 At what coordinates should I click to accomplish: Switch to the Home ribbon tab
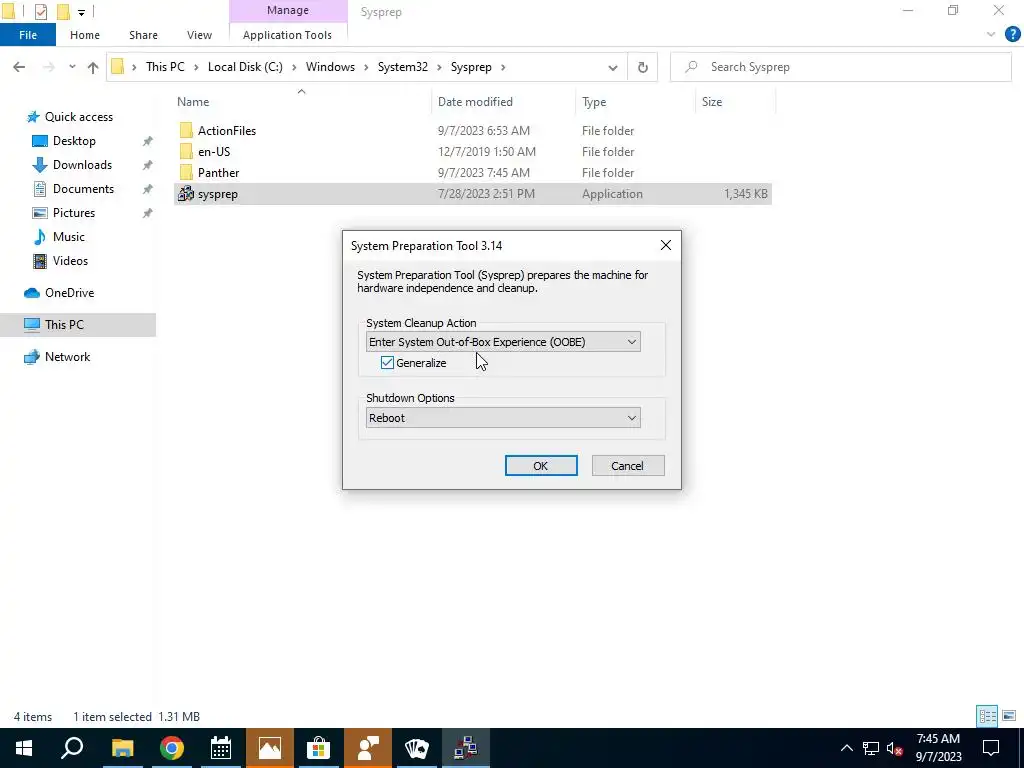pos(85,35)
